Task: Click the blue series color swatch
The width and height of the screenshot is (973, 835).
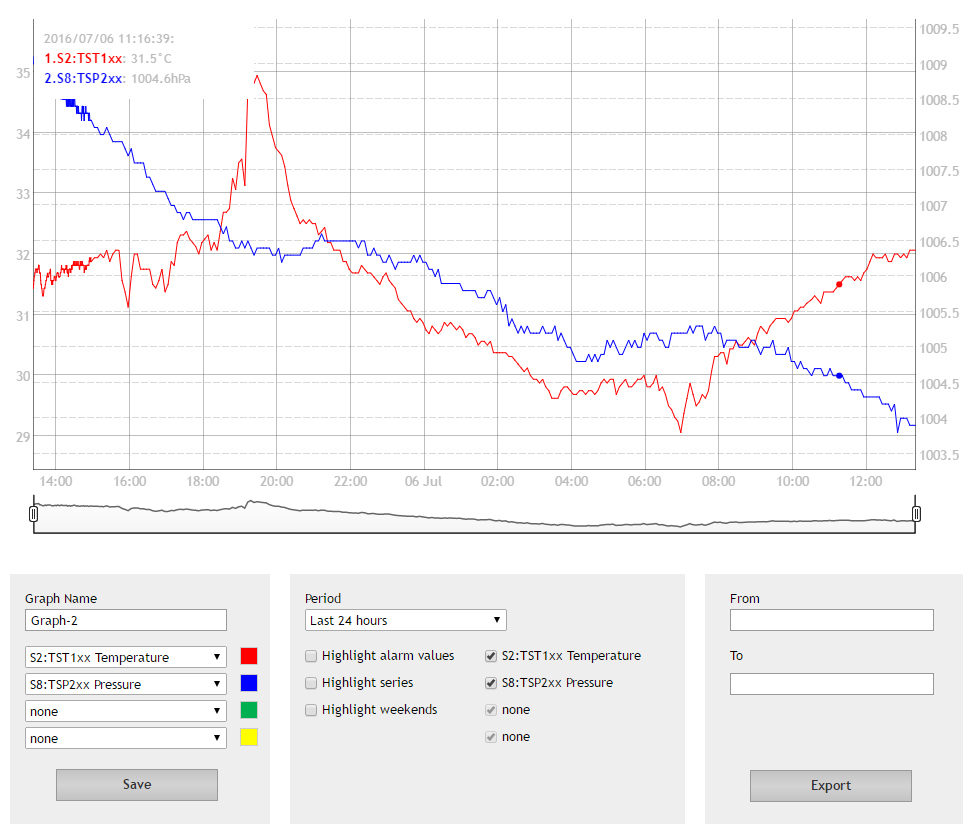Action: tap(249, 683)
